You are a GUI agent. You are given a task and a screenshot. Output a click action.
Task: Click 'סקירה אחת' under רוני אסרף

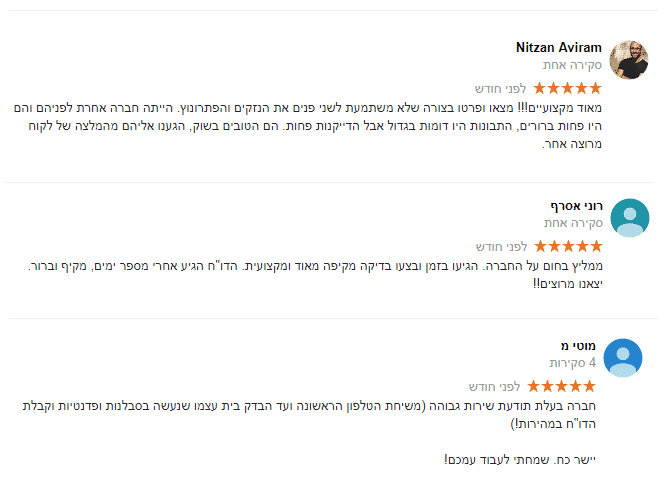click(573, 223)
